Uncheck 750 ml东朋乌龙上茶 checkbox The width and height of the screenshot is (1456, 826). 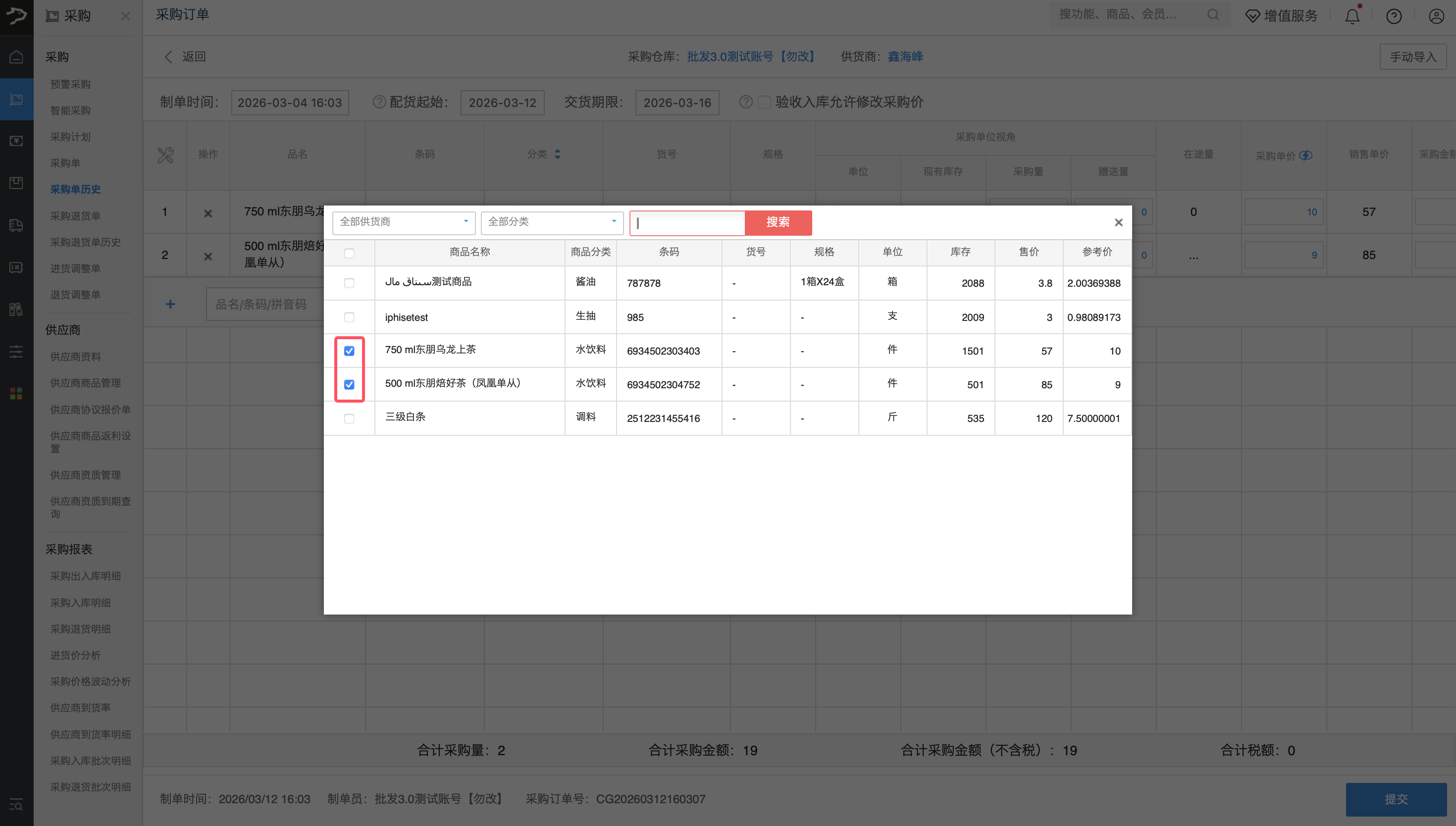[x=349, y=351]
